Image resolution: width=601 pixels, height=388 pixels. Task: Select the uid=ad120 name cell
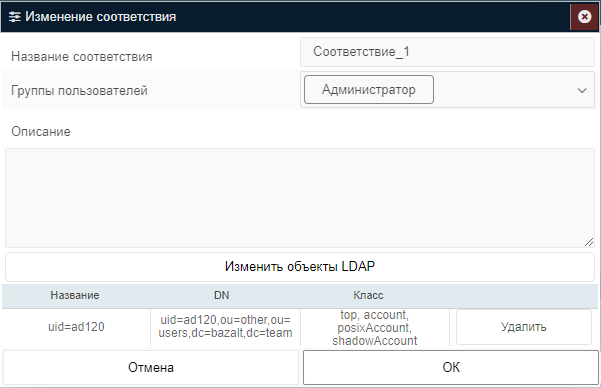coord(76,327)
